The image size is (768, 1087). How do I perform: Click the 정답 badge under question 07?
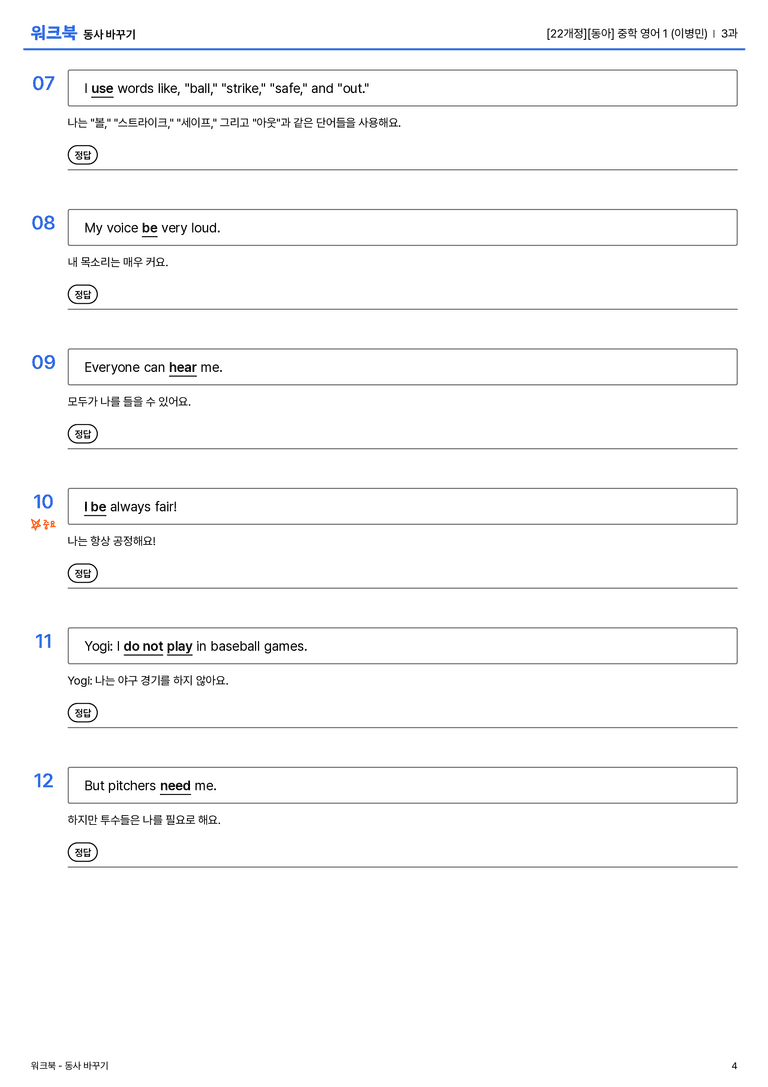82,155
